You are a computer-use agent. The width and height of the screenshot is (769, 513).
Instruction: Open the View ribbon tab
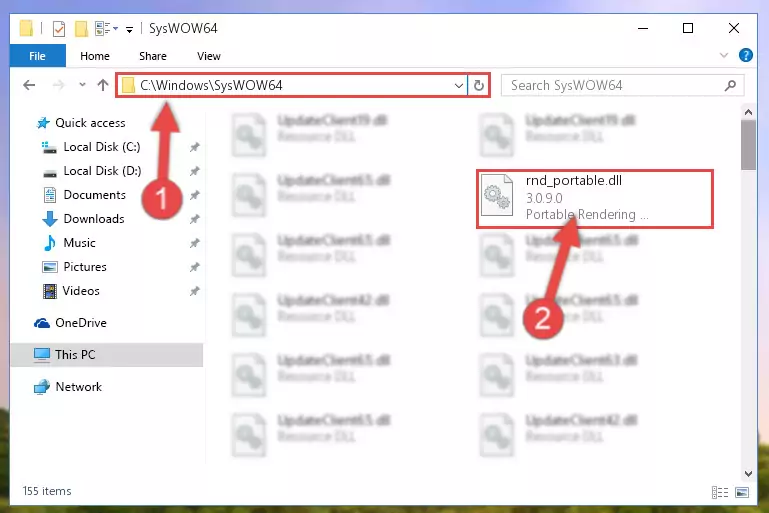(x=208, y=56)
